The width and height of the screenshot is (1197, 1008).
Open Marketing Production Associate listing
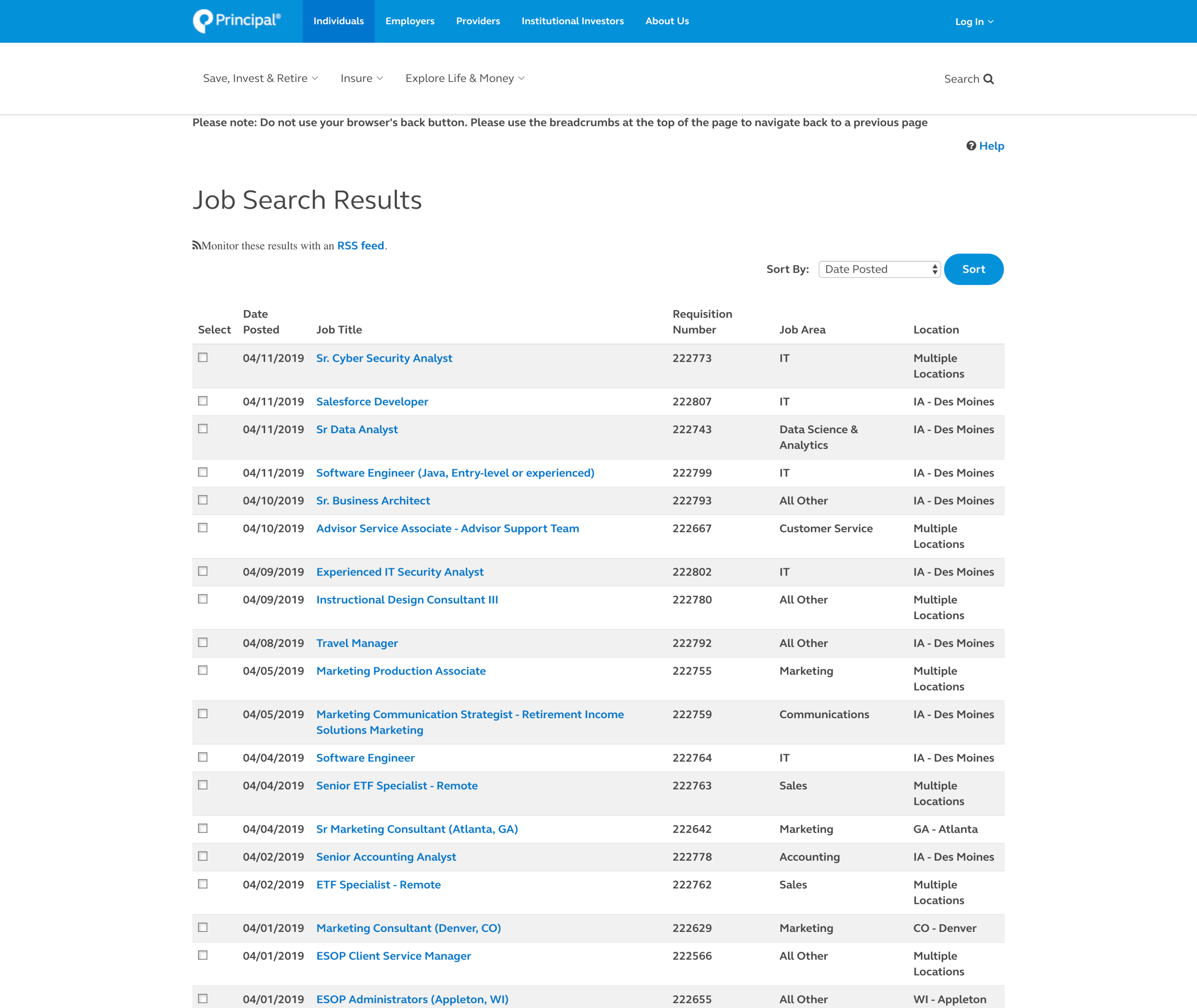point(401,671)
